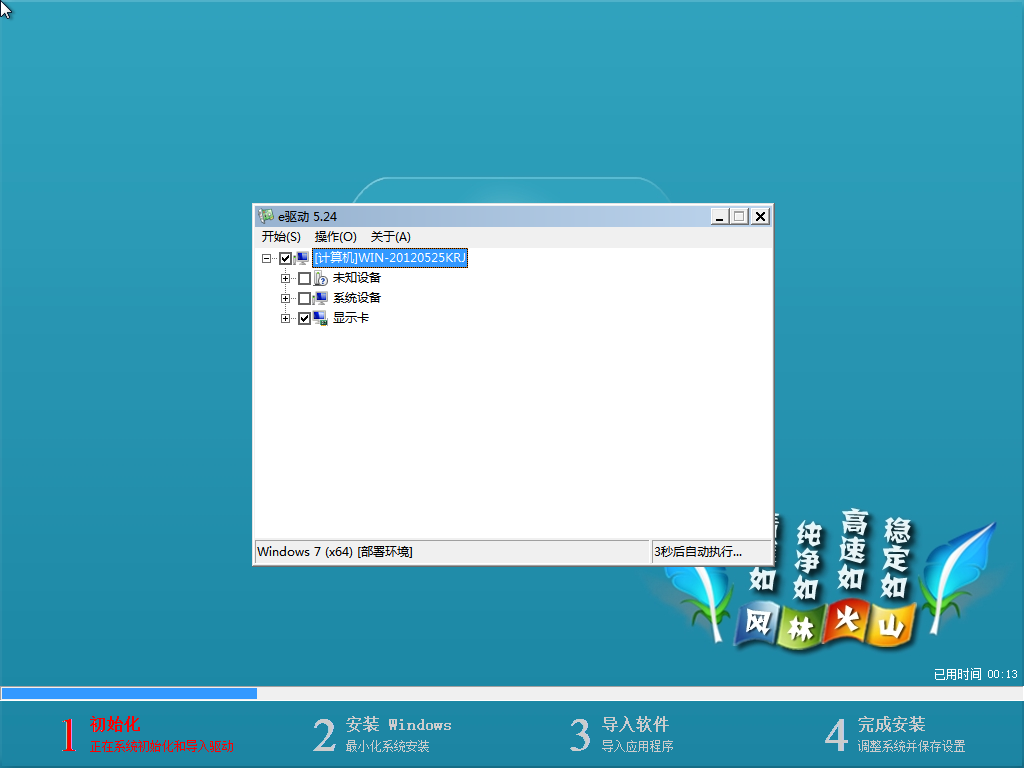Select the [计算机]WIN-20120525KRJ tree row
This screenshot has height=768, width=1024.
[x=390, y=258]
